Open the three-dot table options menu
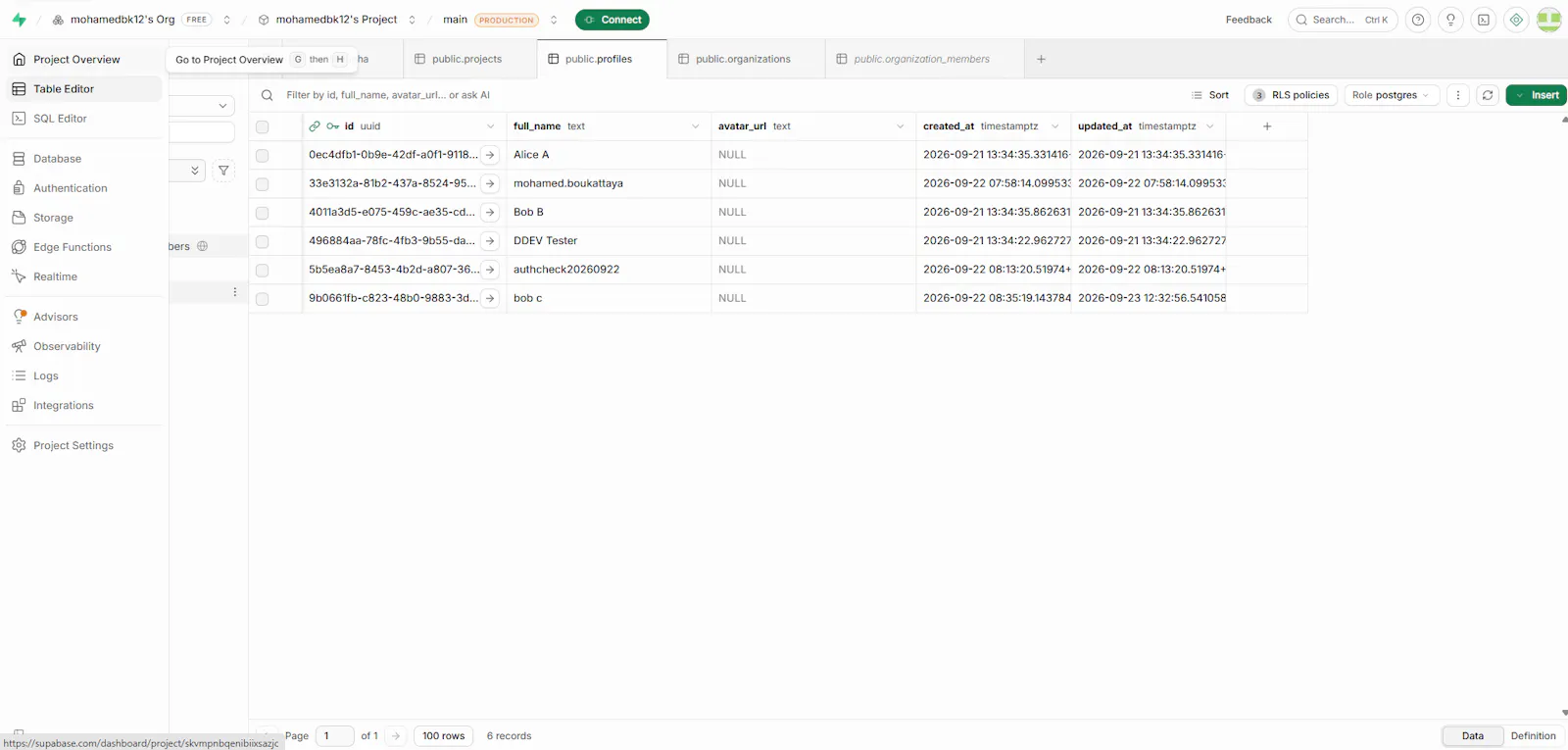The height and width of the screenshot is (750, 1568). coord(1458,95)
